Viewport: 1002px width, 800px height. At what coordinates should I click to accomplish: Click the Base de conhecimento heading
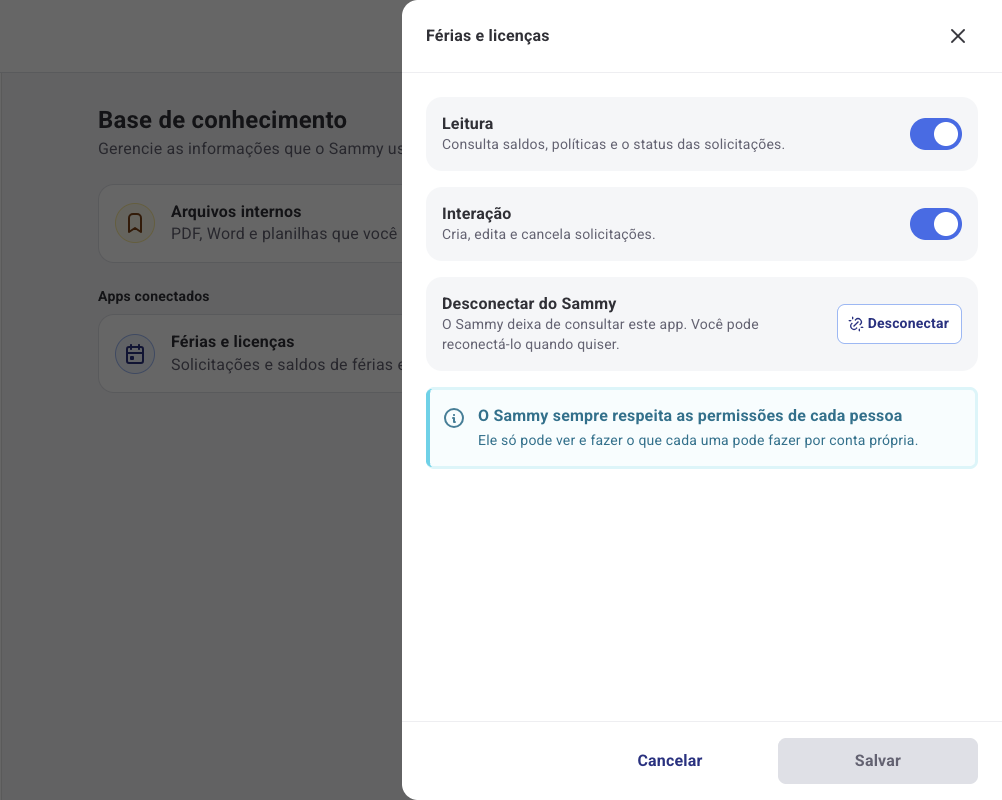[x=222, y=119]
